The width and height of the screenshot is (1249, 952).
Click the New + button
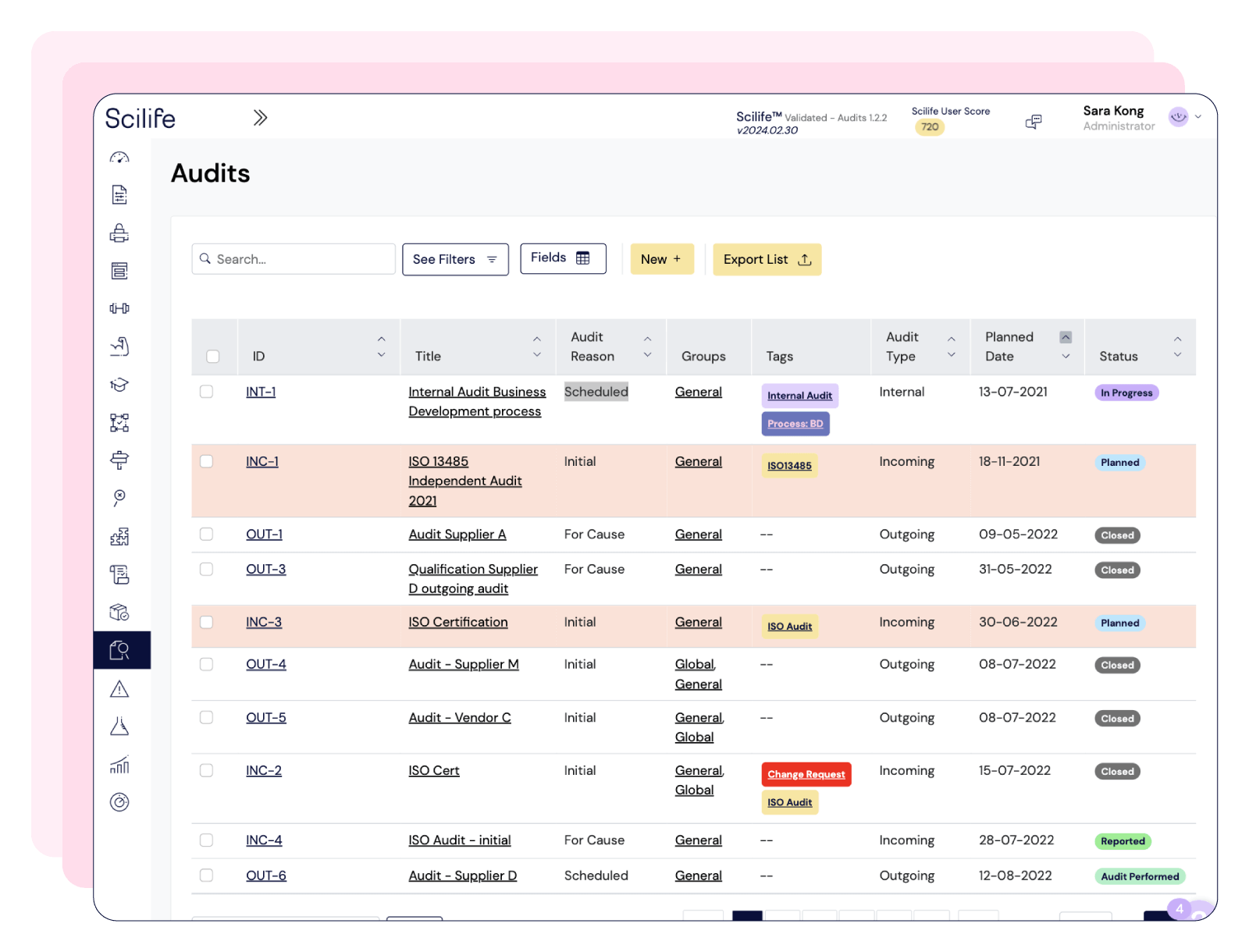pyautogui.click(x=661, y=259)
